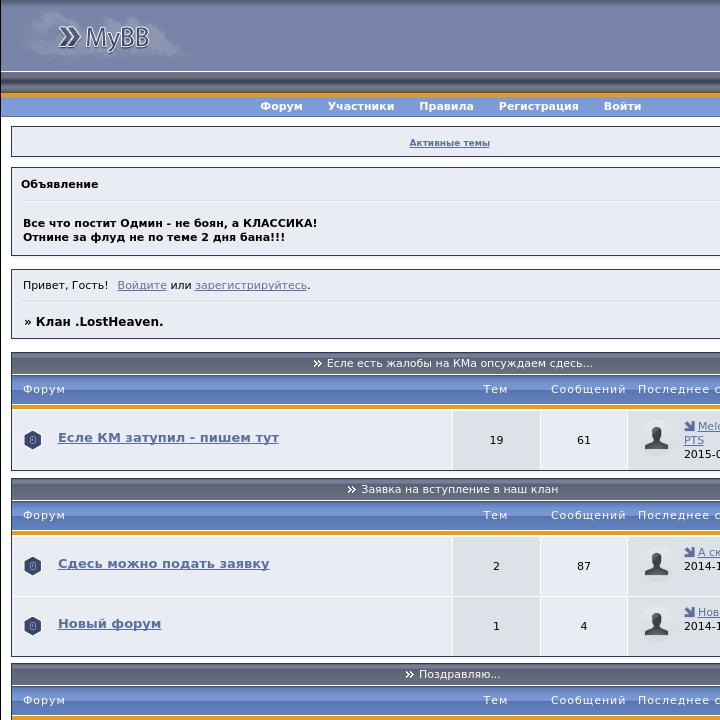The image size is (720, 720).
Task: Click status icon beside "Если КМ затупил" forum
Action: click(x=33, y=440)
